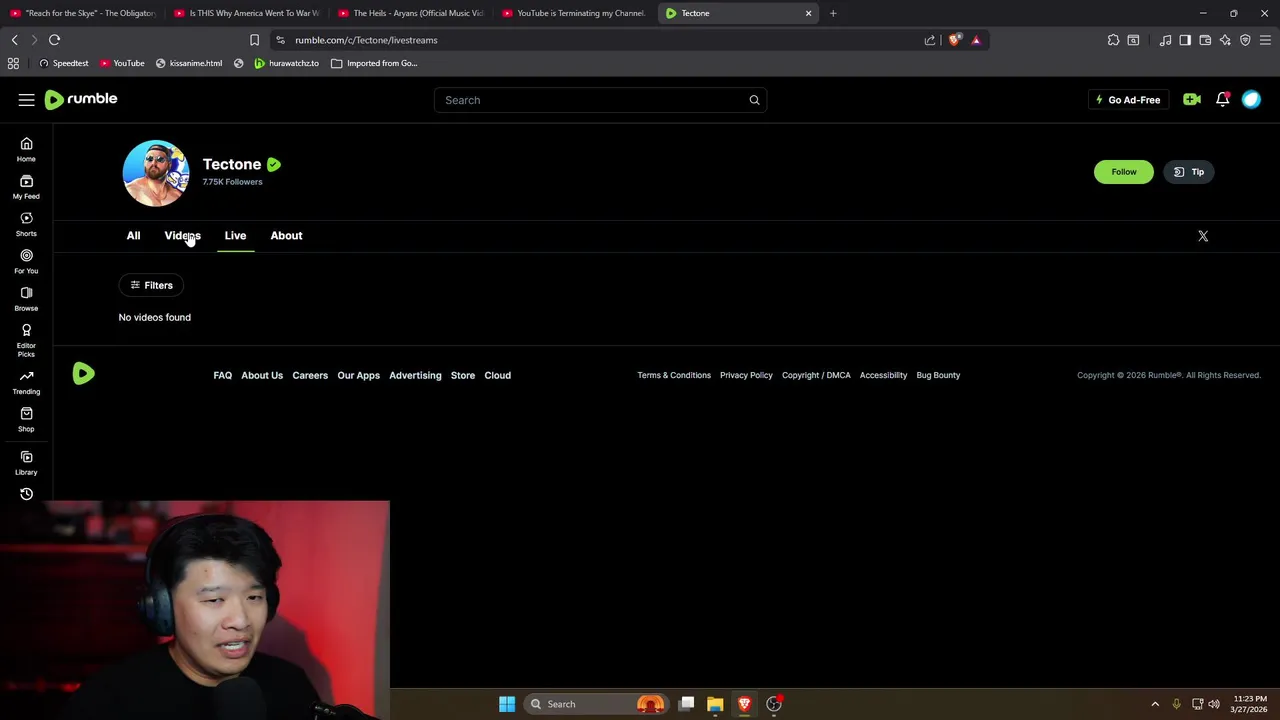Open Library in the sidebar
1280x720 pixels.
click(x=26, y=463)
